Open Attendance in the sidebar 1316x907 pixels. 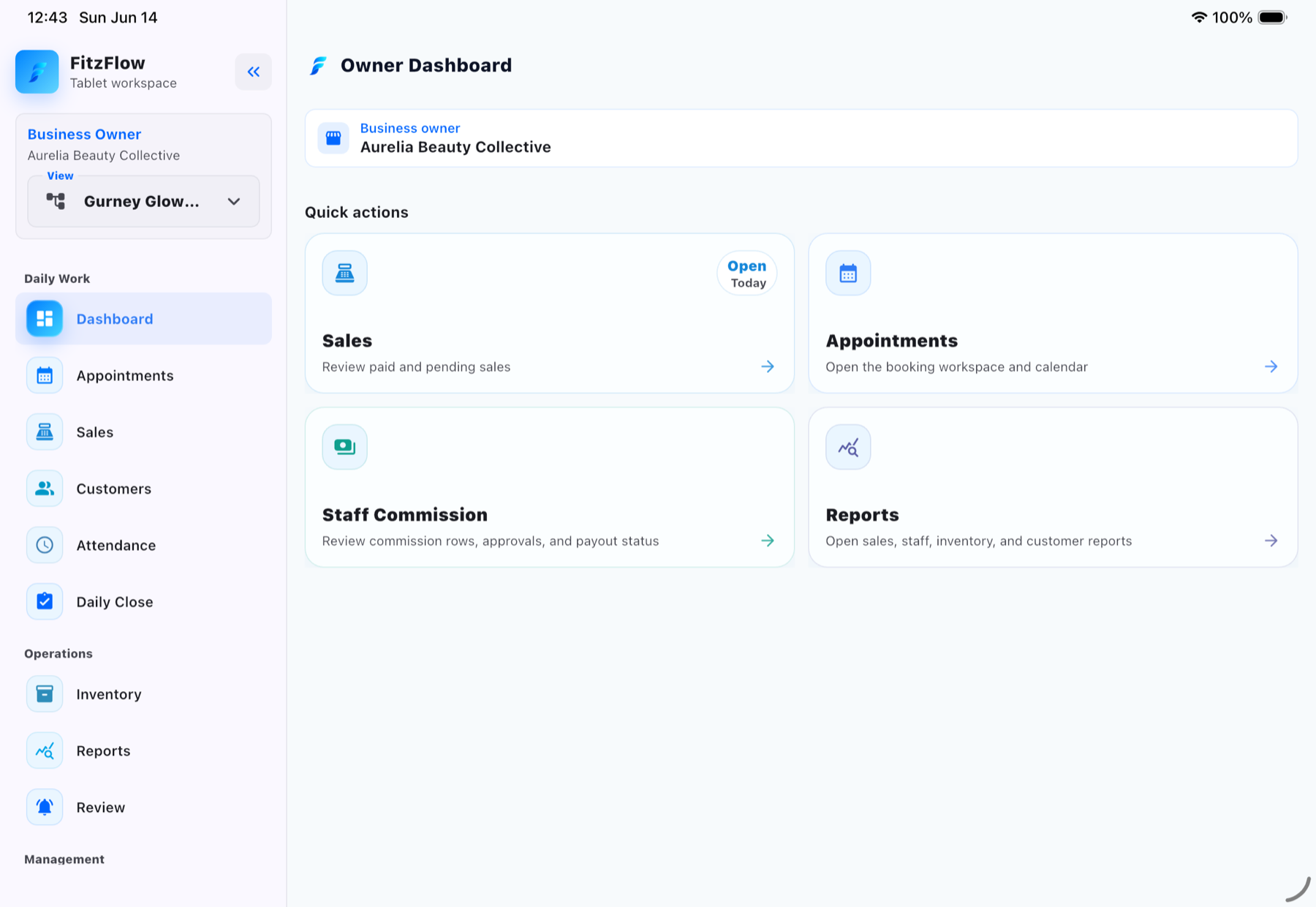143,546
